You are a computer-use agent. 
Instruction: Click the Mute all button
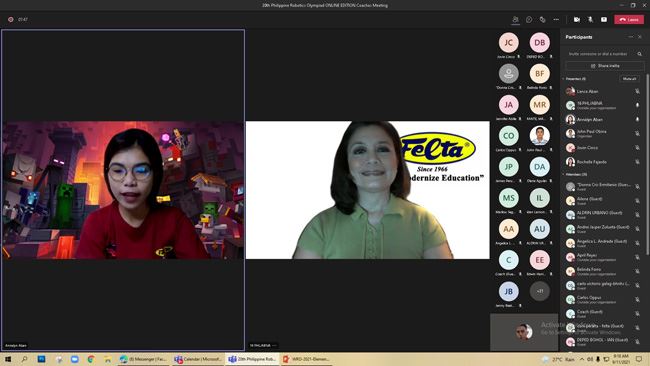(x=629, y=79)
